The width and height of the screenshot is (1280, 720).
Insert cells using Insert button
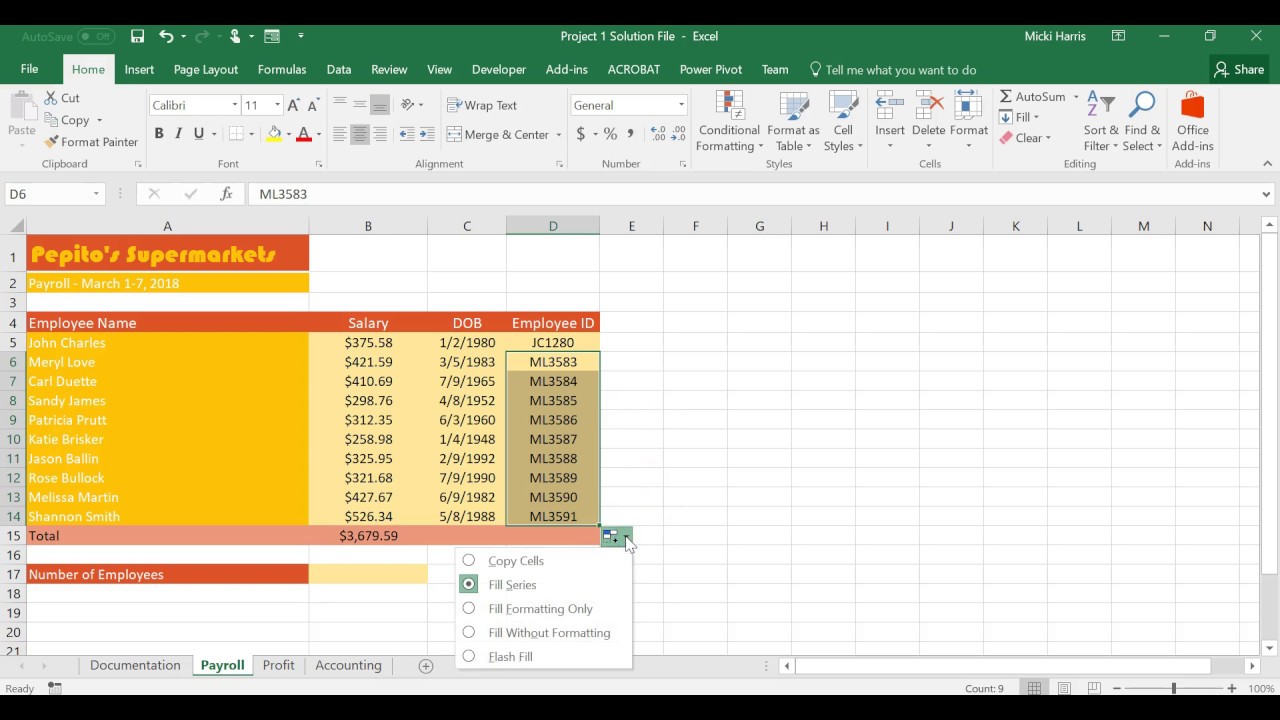coord(890,121)
